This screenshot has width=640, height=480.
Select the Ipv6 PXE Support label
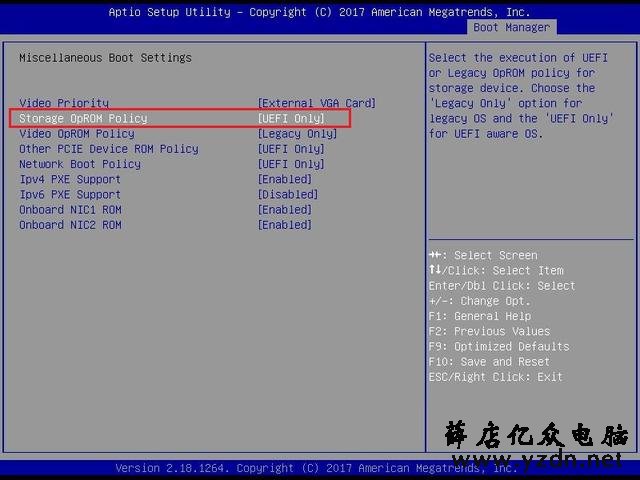(70, 194)
